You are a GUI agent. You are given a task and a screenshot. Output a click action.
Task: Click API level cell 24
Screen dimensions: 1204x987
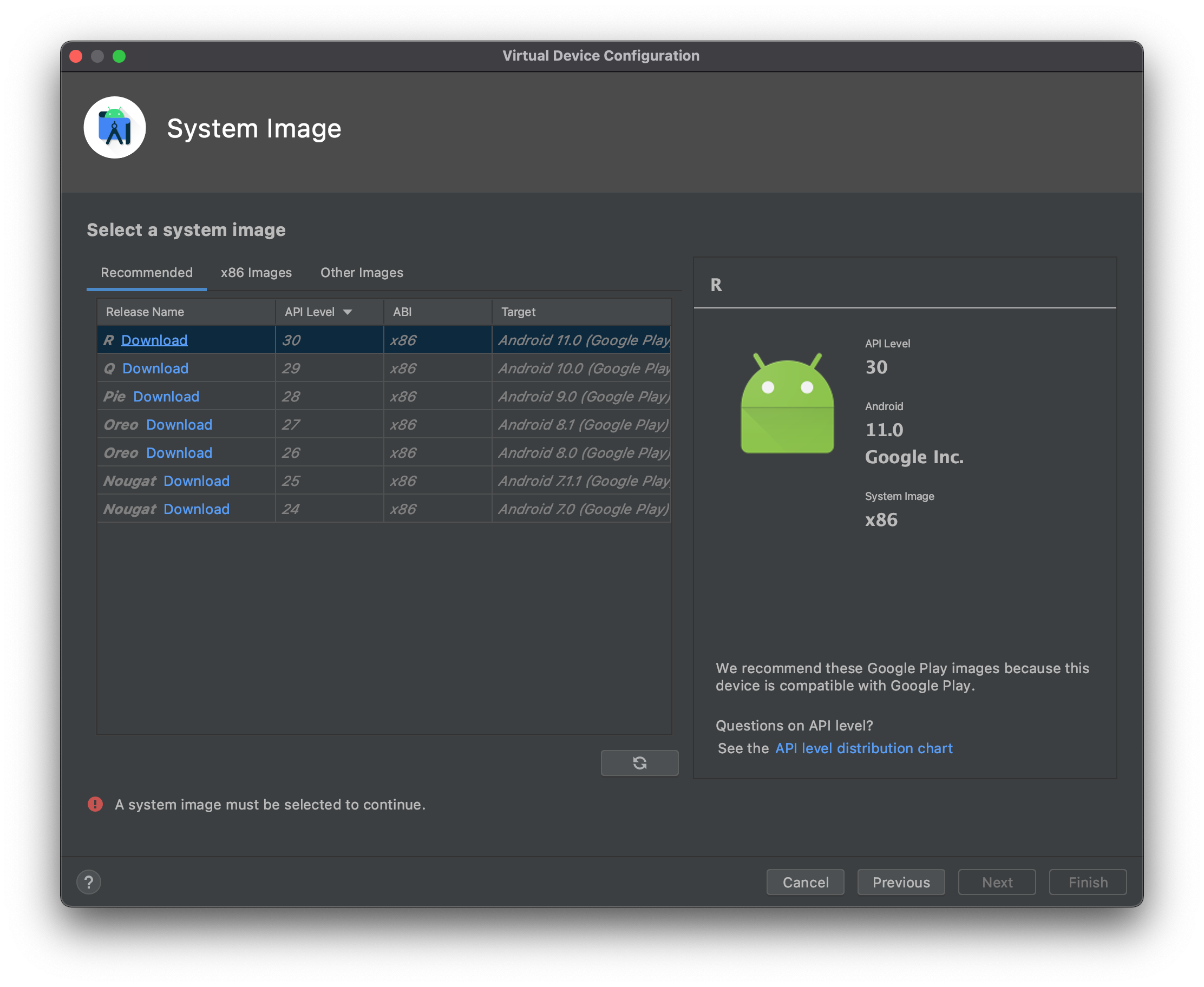[329, 509]
